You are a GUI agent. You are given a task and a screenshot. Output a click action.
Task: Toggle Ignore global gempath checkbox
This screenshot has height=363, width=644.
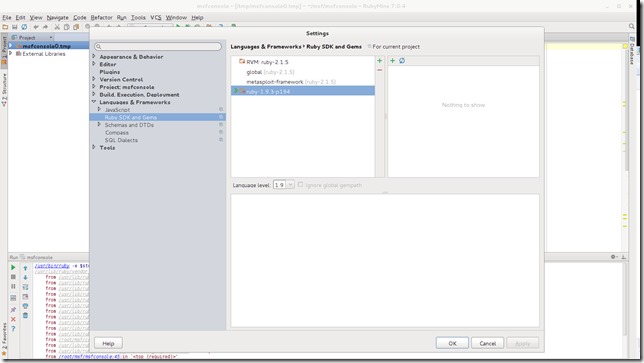point(300,185)
